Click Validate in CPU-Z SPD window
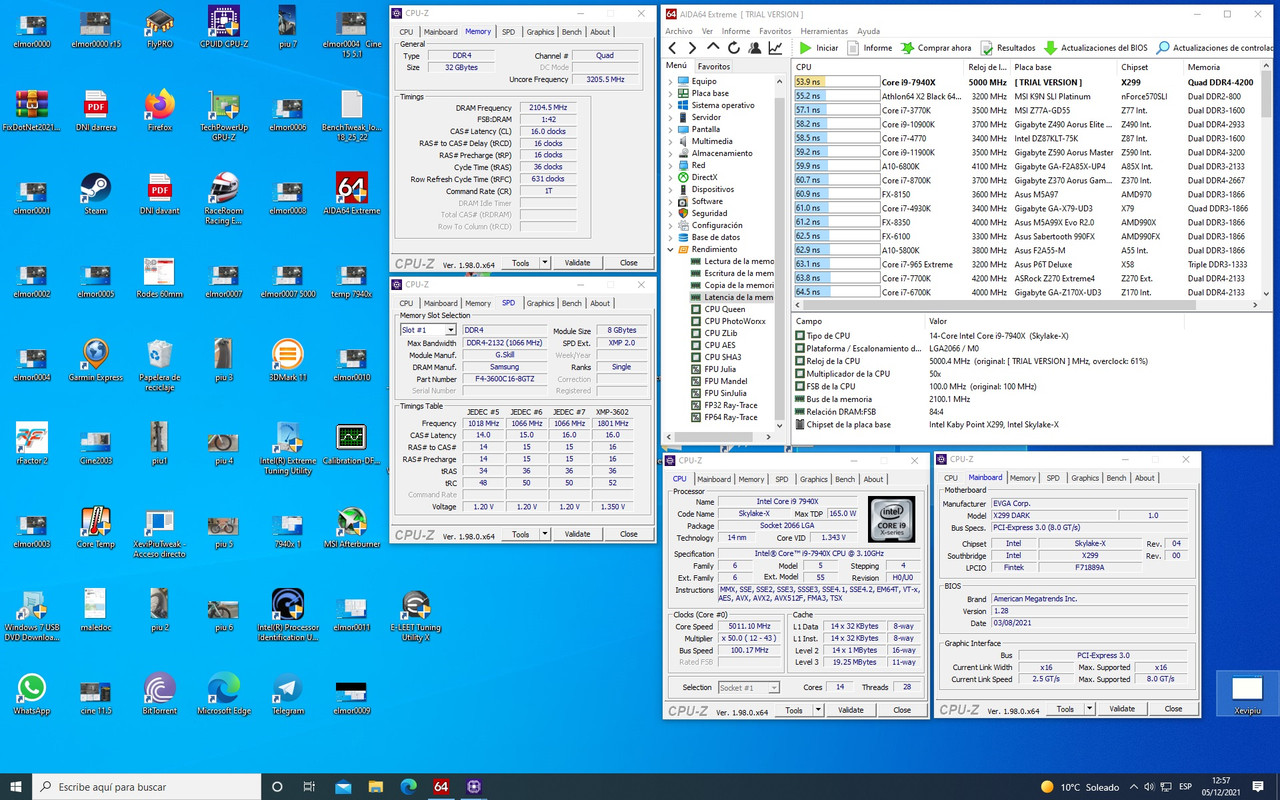1280x800 pixels. click(x=577, y=534)
